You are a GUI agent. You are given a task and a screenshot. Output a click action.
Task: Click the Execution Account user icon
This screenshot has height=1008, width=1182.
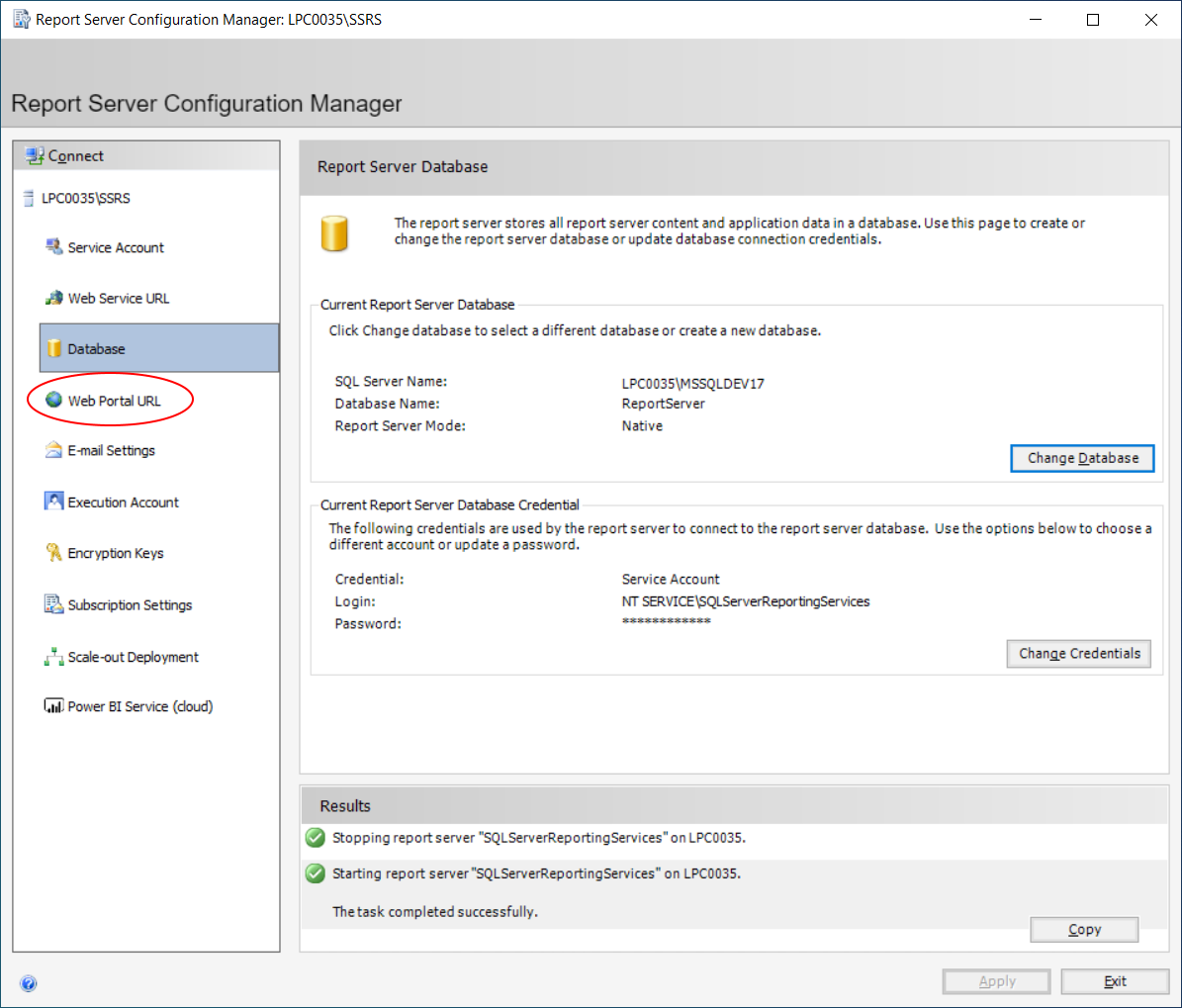[53, 502]
